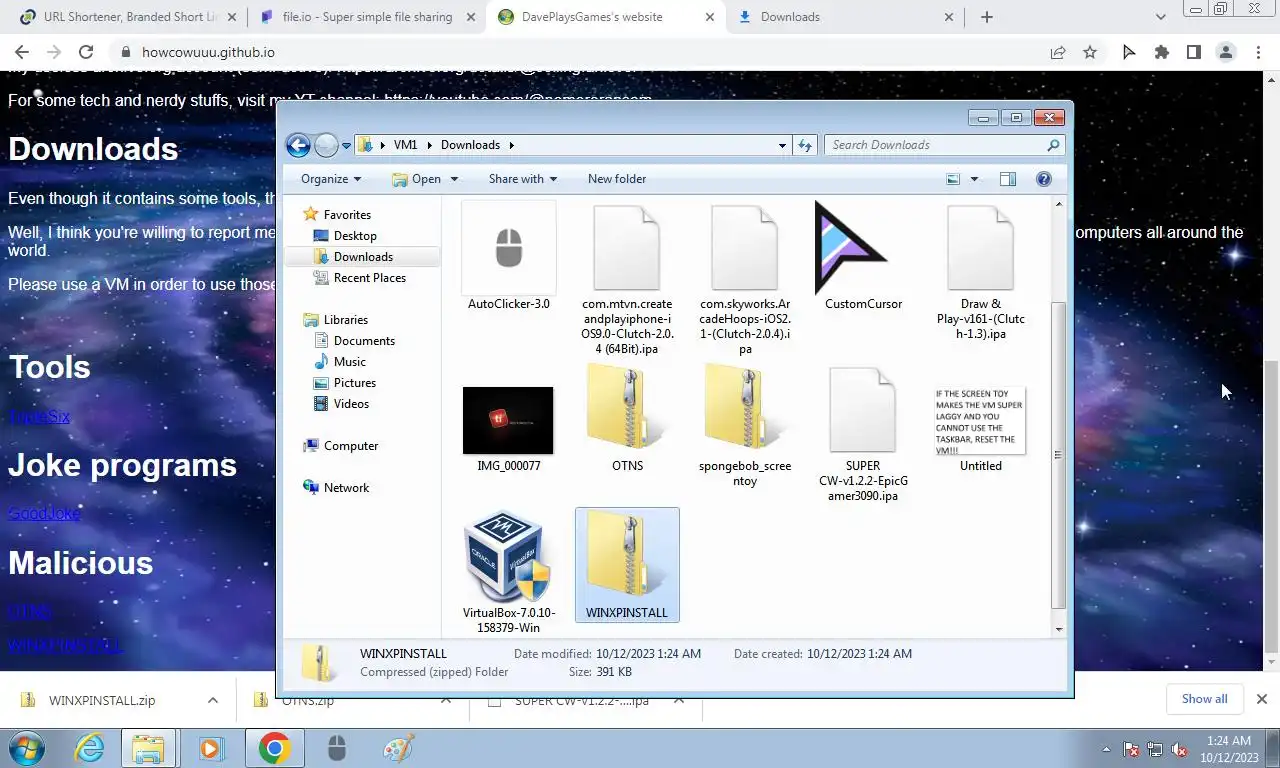Show the preview pane in Explorer
1280x768 pixels.
[1008, 179]
